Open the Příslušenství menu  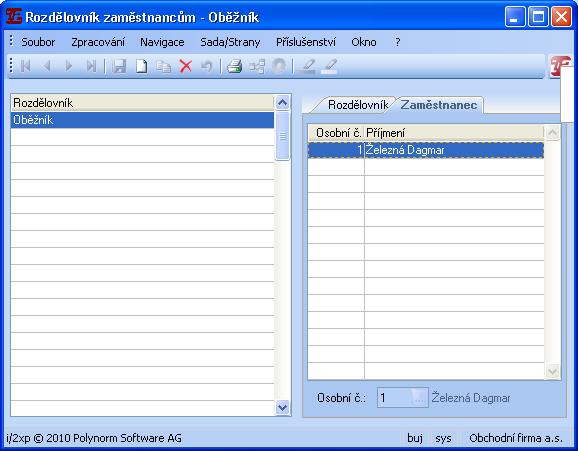[306, 42]
